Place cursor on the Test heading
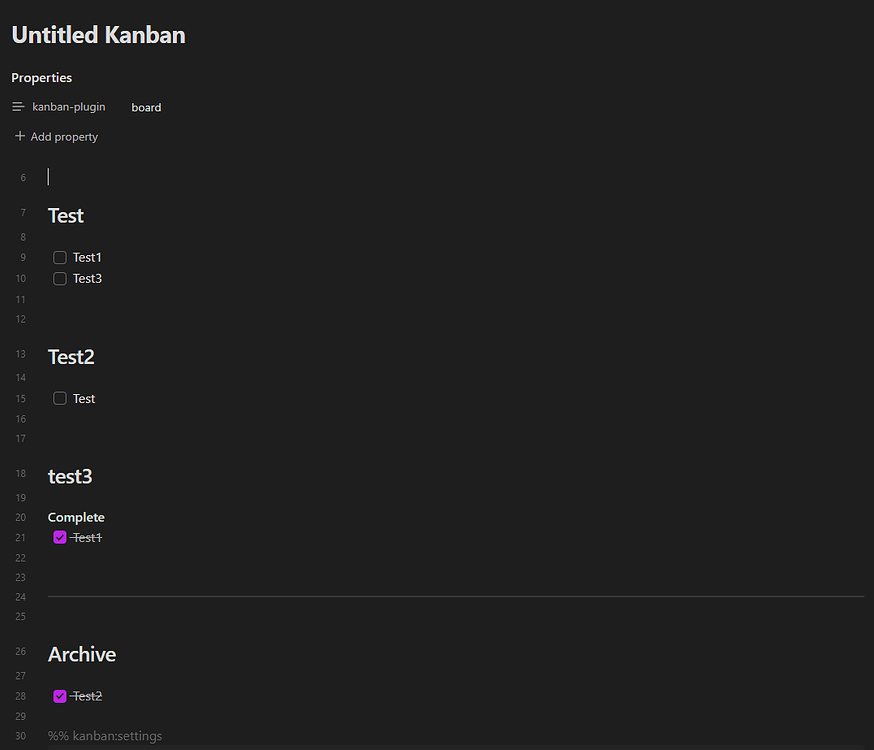 click(65, 215)
